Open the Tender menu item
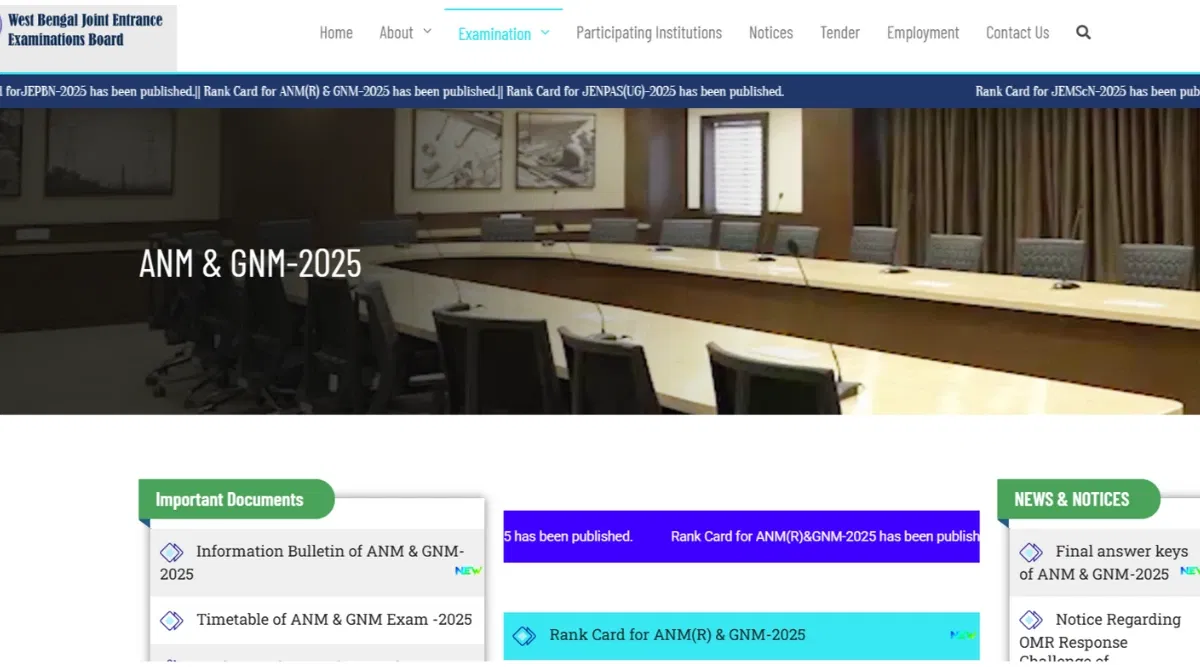Screen dimensions: 1200x667 click(840, 33)
